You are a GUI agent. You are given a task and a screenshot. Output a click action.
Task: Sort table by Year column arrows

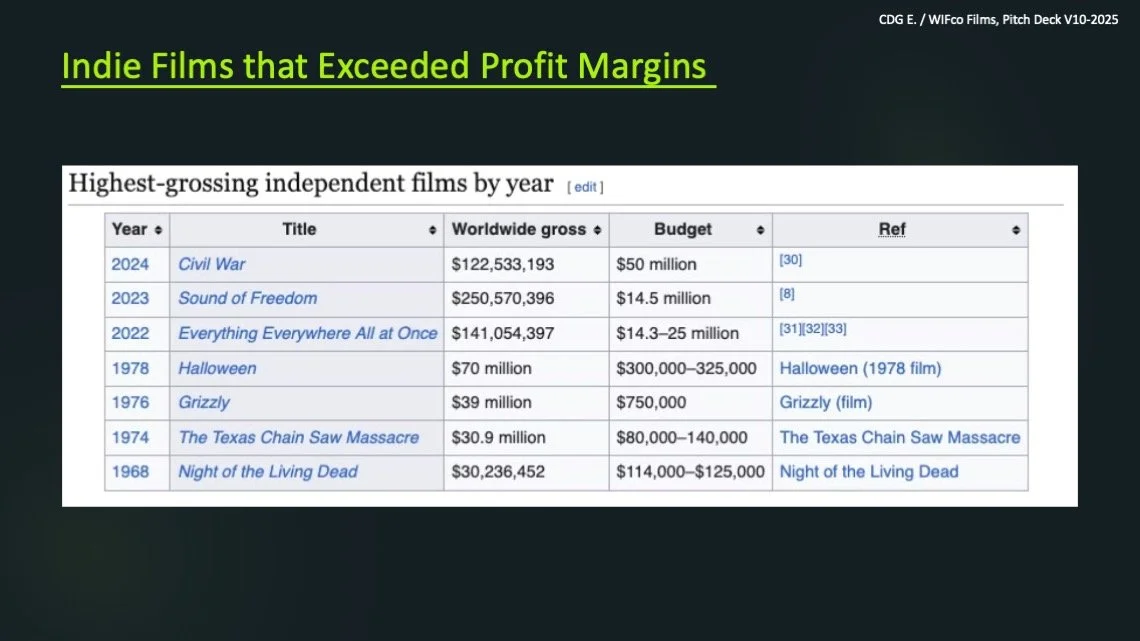(x=158, y=230)
